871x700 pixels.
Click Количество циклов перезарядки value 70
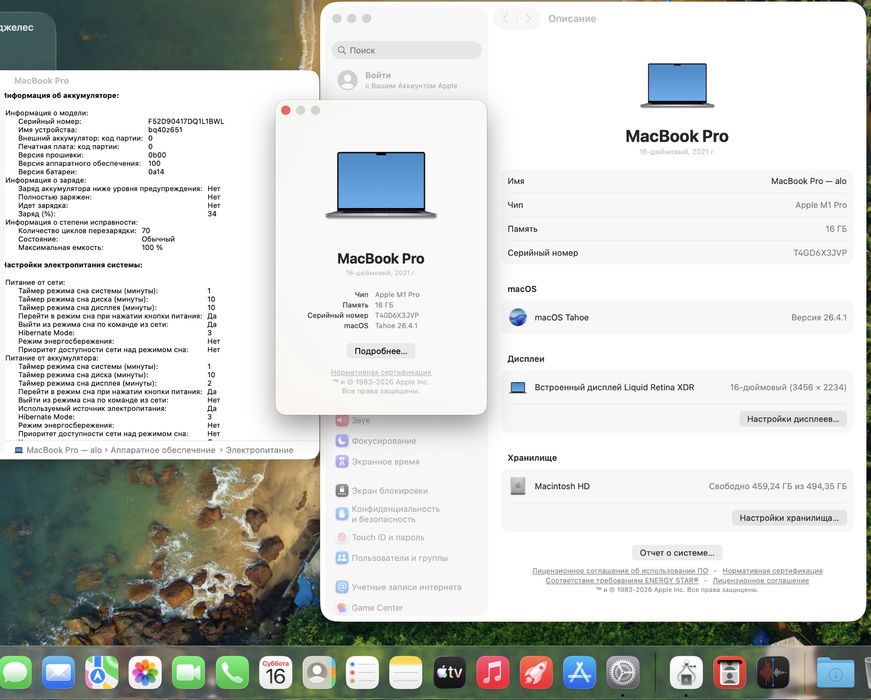pyautogui.click(x=146, y=231)
